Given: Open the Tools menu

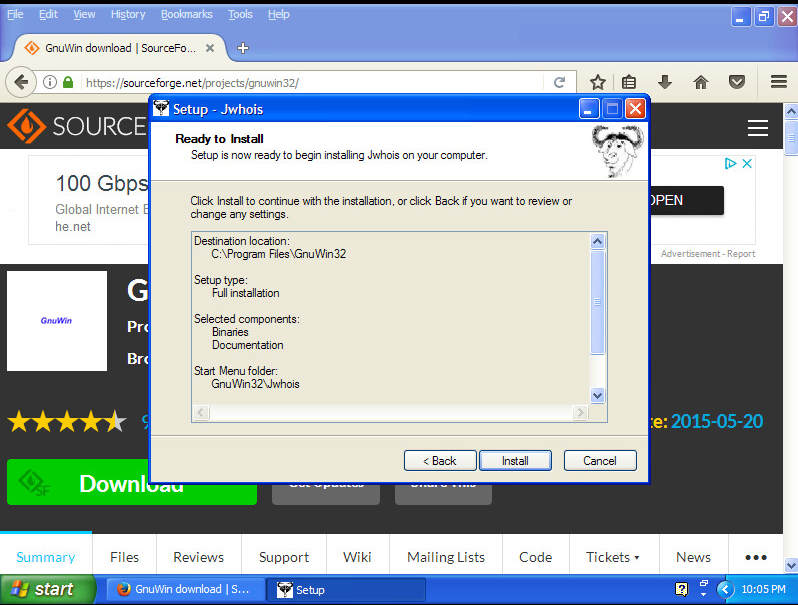Looking at the screenshot, I should 240,14.
